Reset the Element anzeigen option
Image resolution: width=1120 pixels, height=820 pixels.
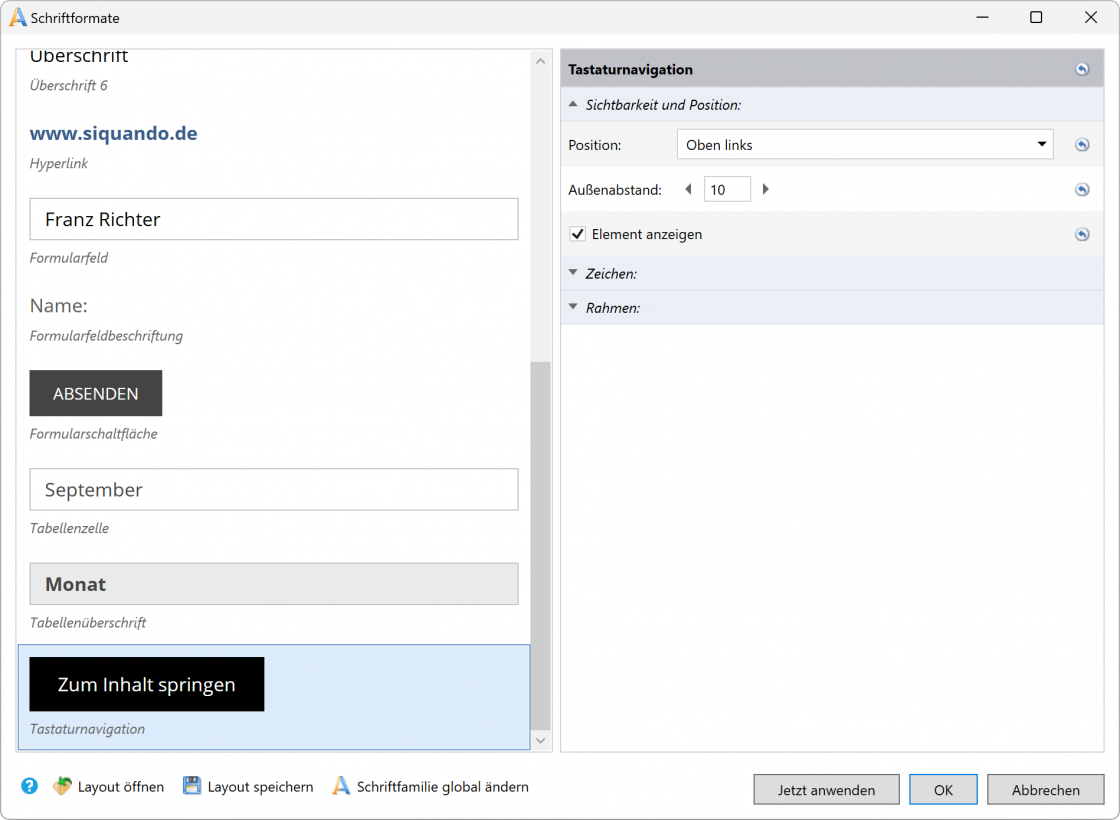(1081, 234)
